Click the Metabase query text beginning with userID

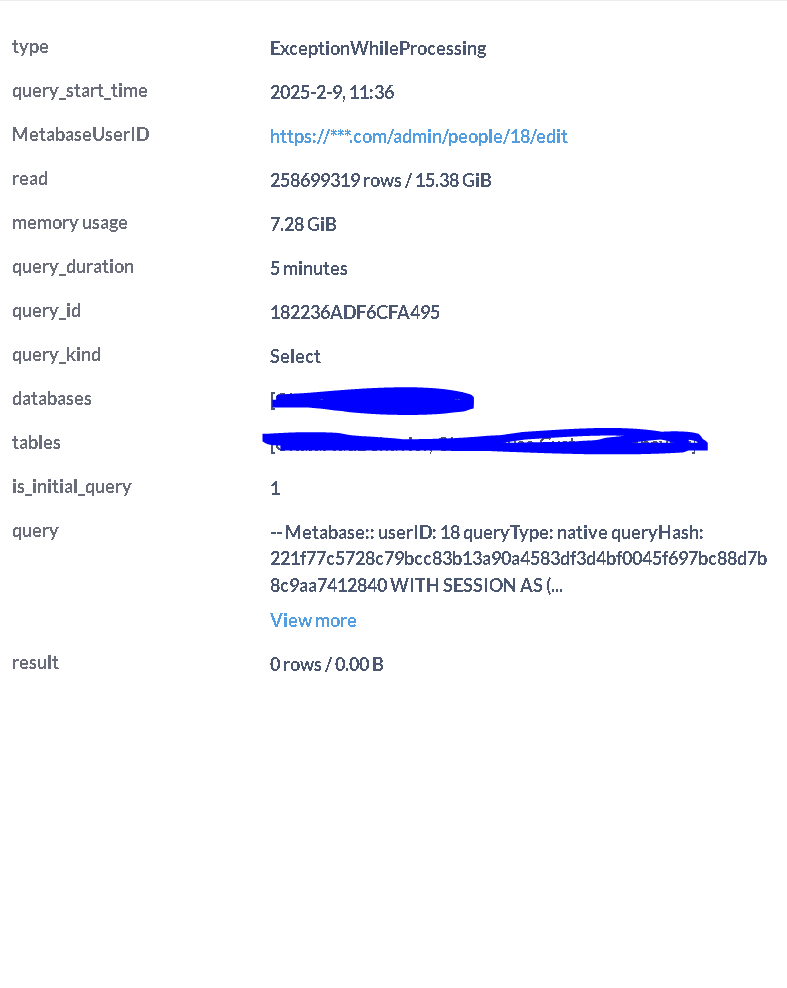(x=519, y=559)
